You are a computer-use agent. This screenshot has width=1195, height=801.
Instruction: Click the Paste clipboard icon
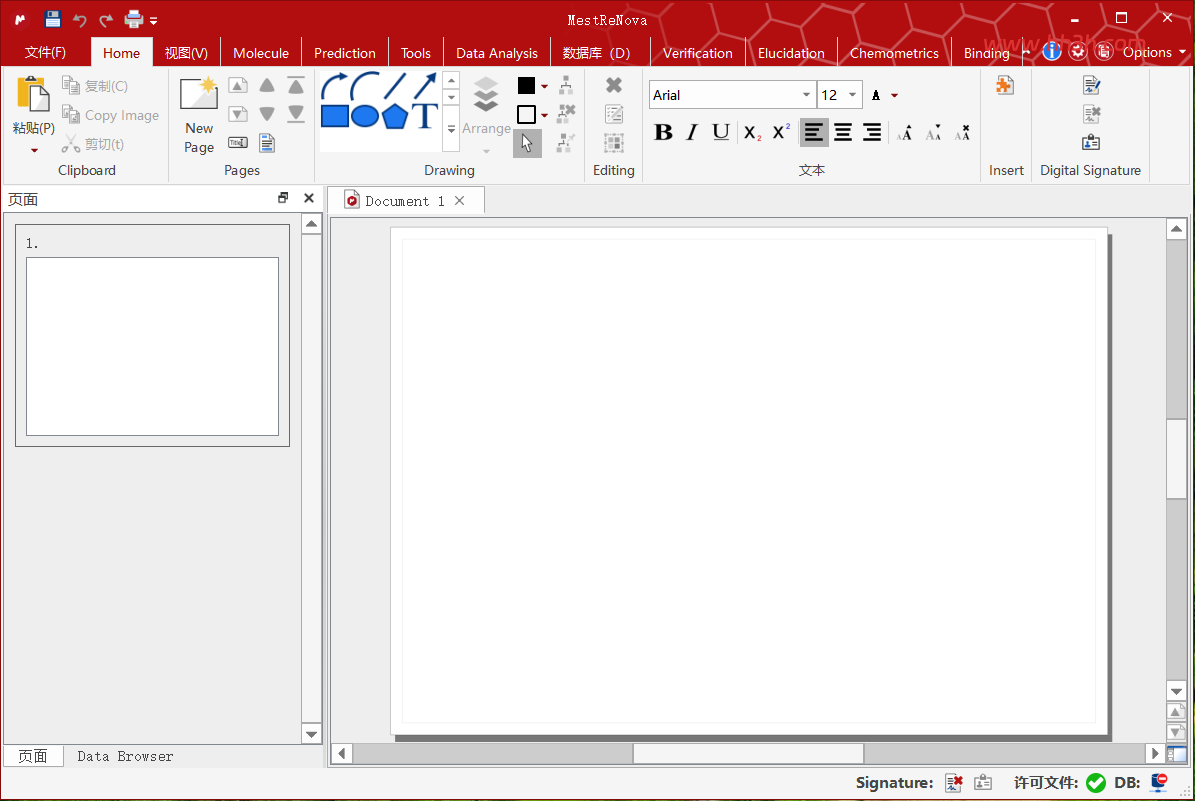click(33, 95)
